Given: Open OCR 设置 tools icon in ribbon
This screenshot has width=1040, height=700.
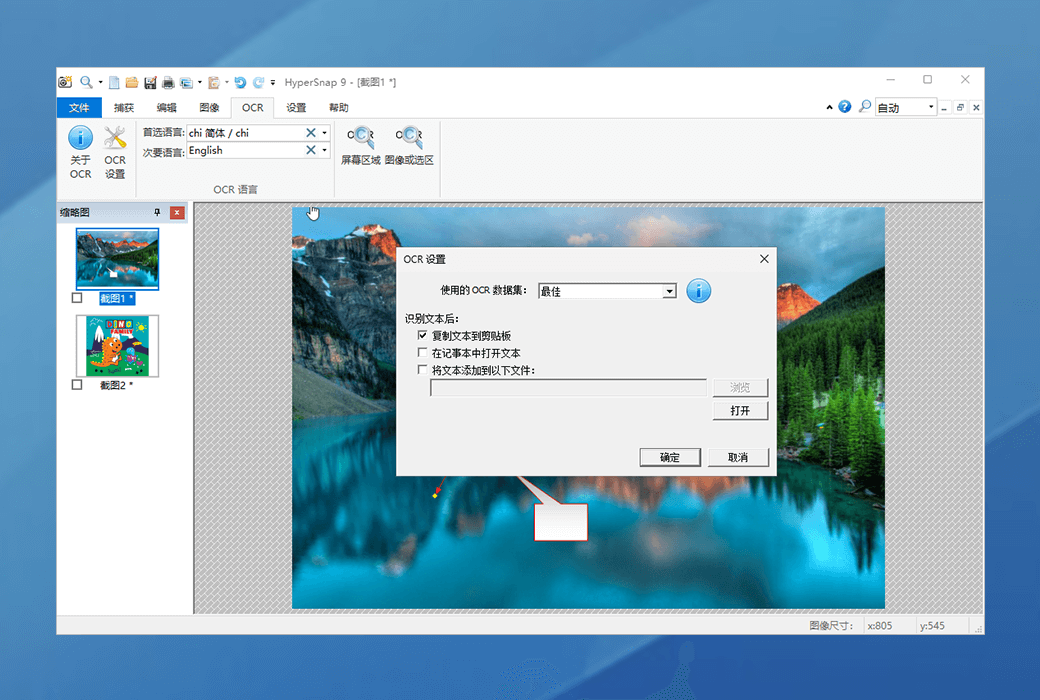Looking at the screenshot, I should tap(115, 139).
